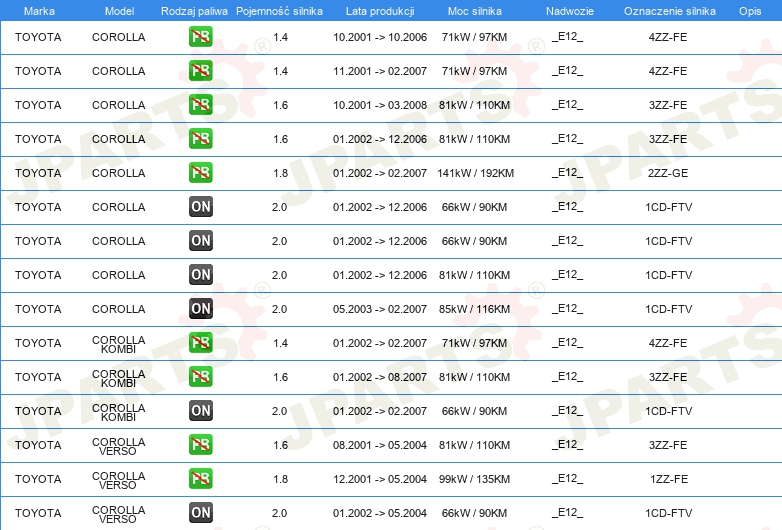The width and height of the screenshot is (782, 530).
Task: Click Corolla Verso model in the 1.6 row
Action: pos(119,446)
